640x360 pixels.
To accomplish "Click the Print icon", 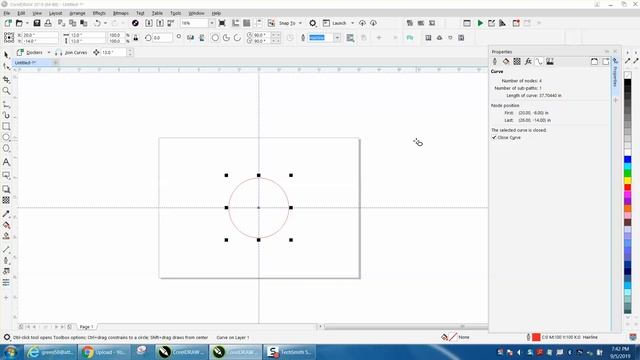I will pos(48,23).
